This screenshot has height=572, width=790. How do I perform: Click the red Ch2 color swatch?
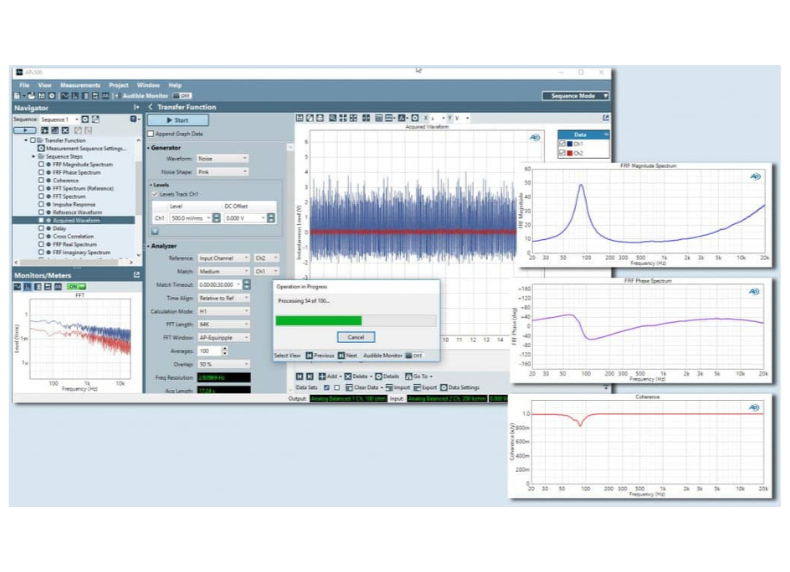point(570,153)
